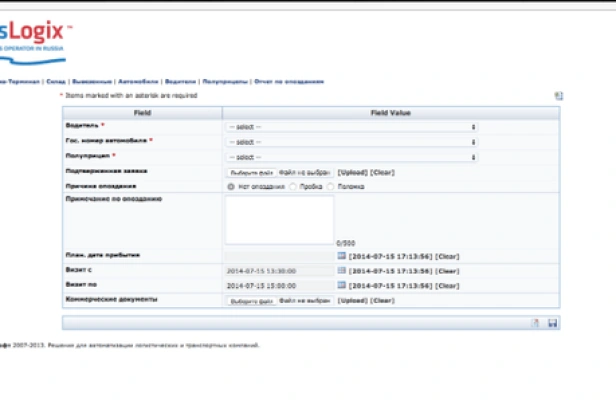616x405 pixels.
Task: Click Clear link next to Визит с
Action: (447, 270)
